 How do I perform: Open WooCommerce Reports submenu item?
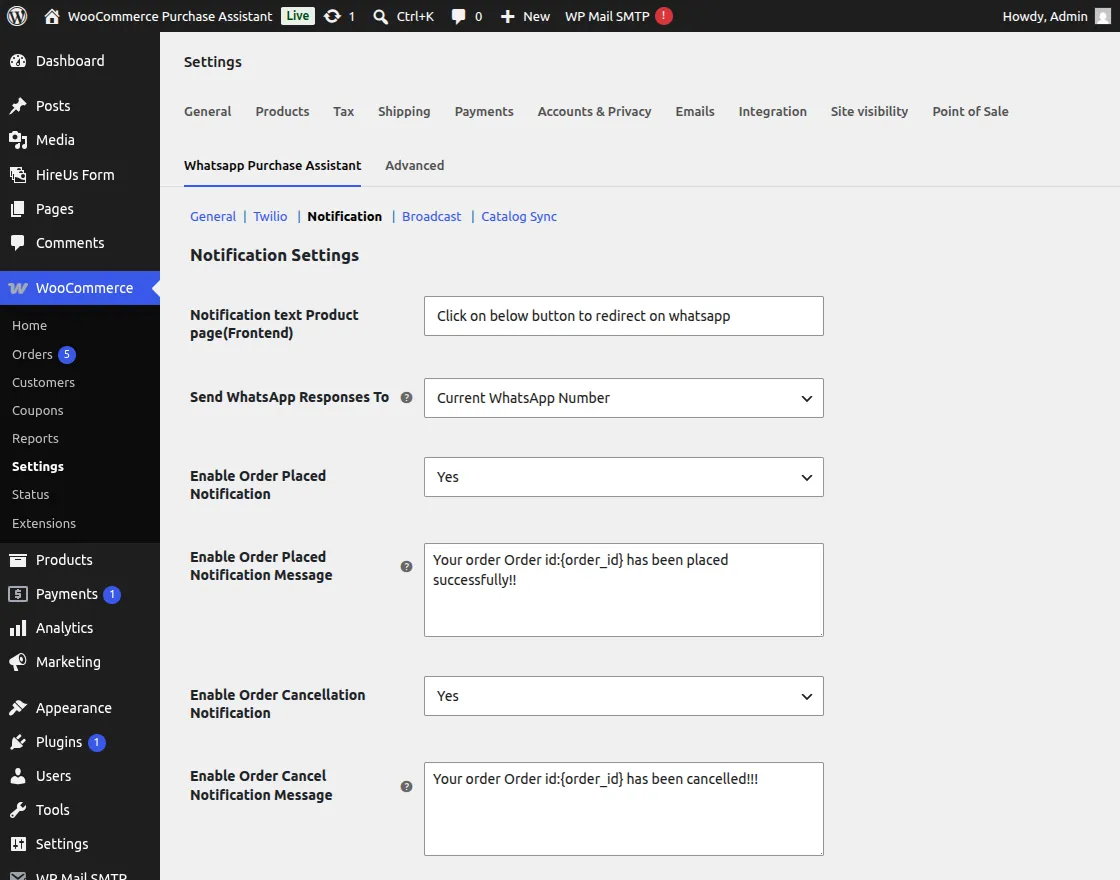pos(36,439)
